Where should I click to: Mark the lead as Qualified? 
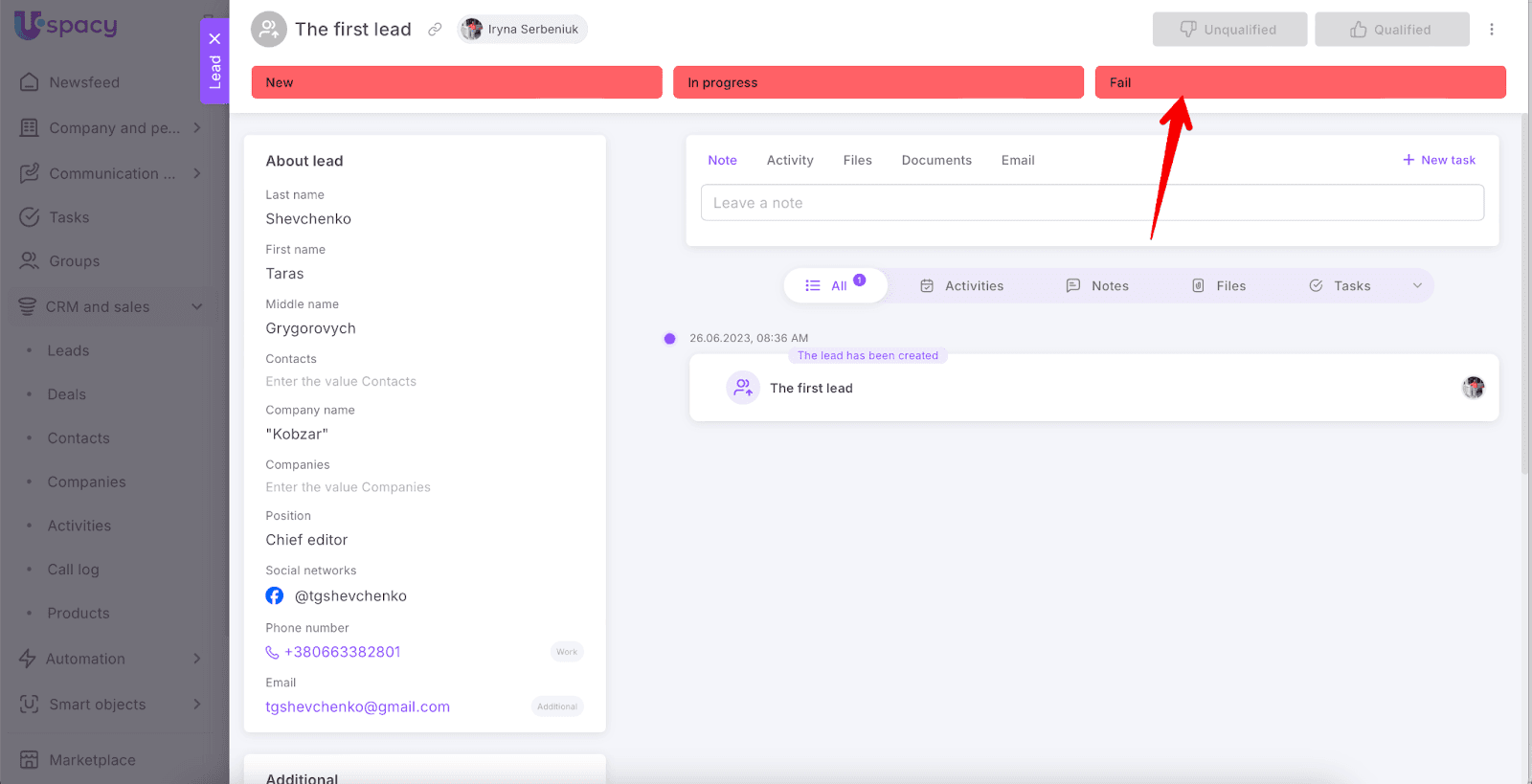click(x=1391, y=30)
